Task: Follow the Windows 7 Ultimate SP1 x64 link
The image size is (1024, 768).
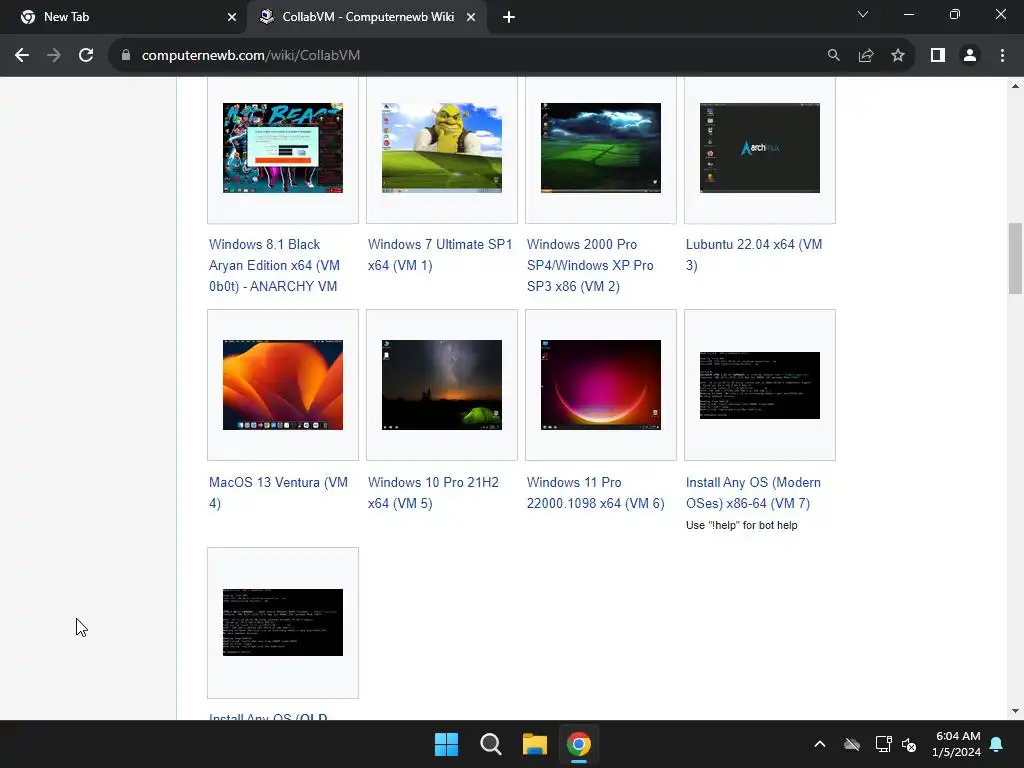Action: tap(440, 255)
